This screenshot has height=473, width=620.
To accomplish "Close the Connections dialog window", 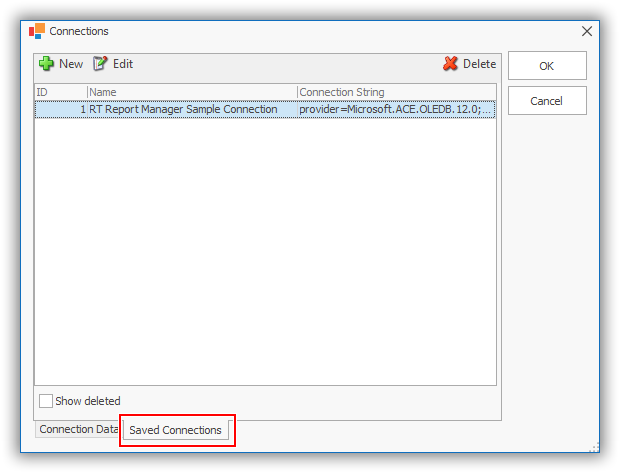I will 587,31.
